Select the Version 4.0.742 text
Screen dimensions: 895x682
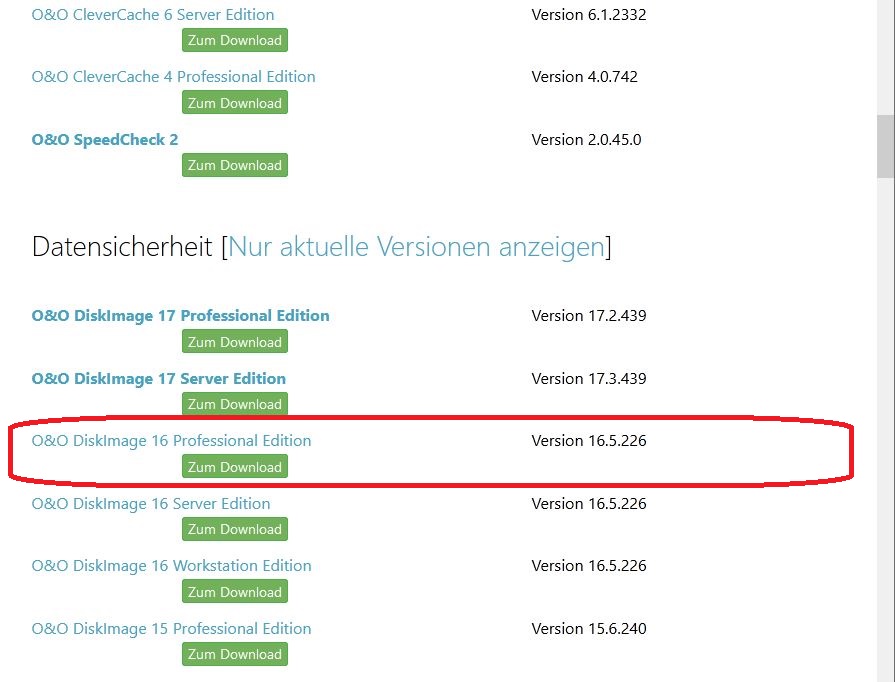coord(584,76)
